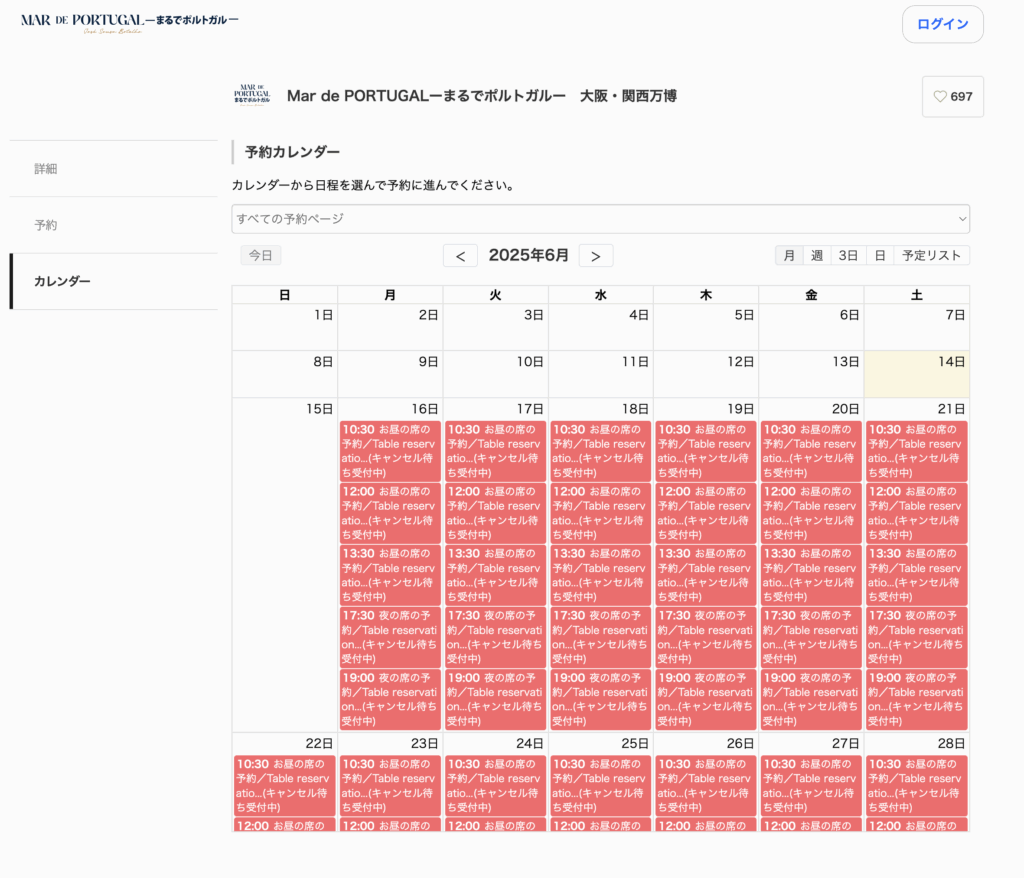This screenshot has width=1024, height=878.
Task: Like the restaurant with the heart 697 button
Action: 953,97
